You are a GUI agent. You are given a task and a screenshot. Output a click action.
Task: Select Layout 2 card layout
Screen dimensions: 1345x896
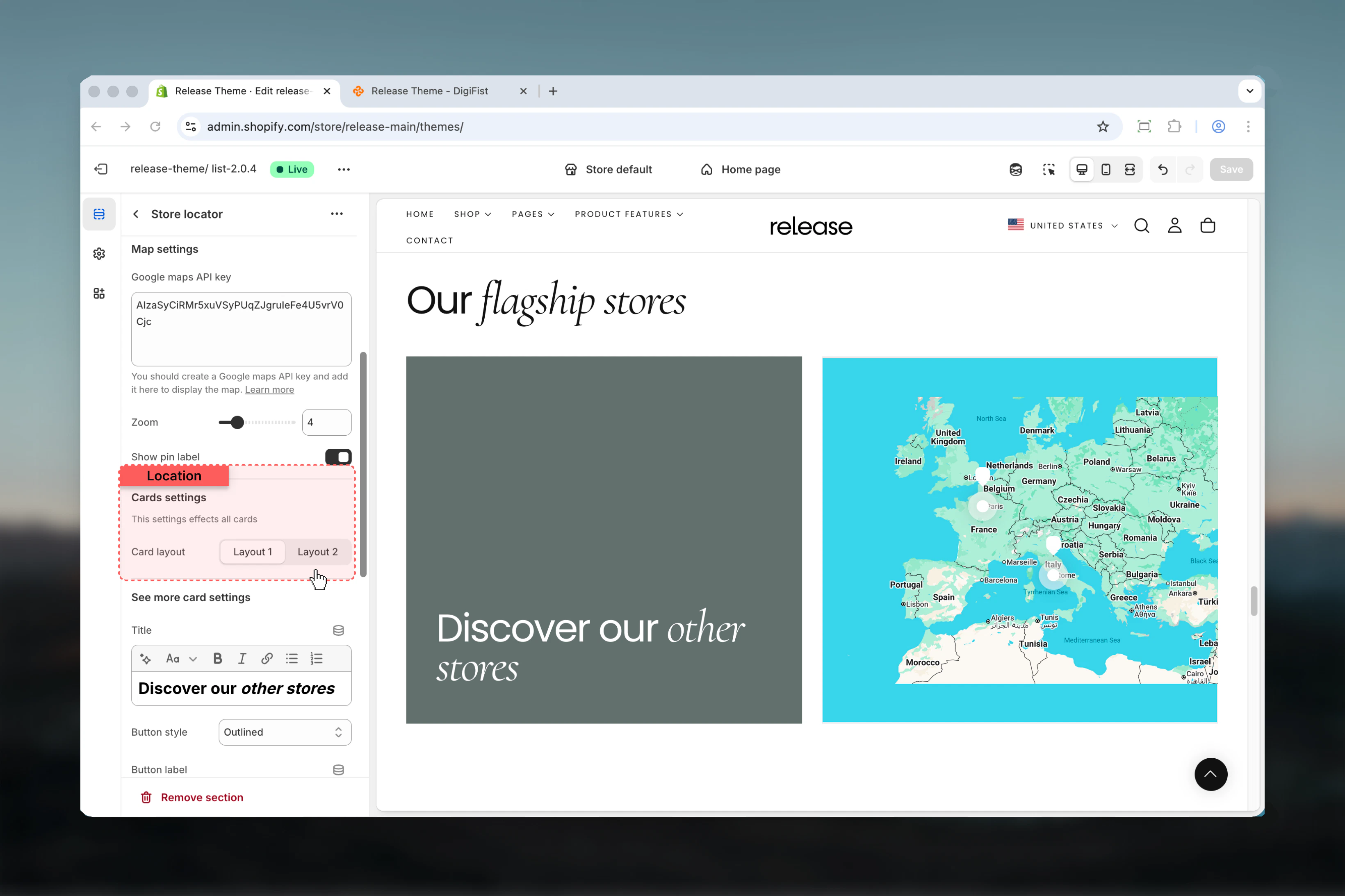pos(318,552)
